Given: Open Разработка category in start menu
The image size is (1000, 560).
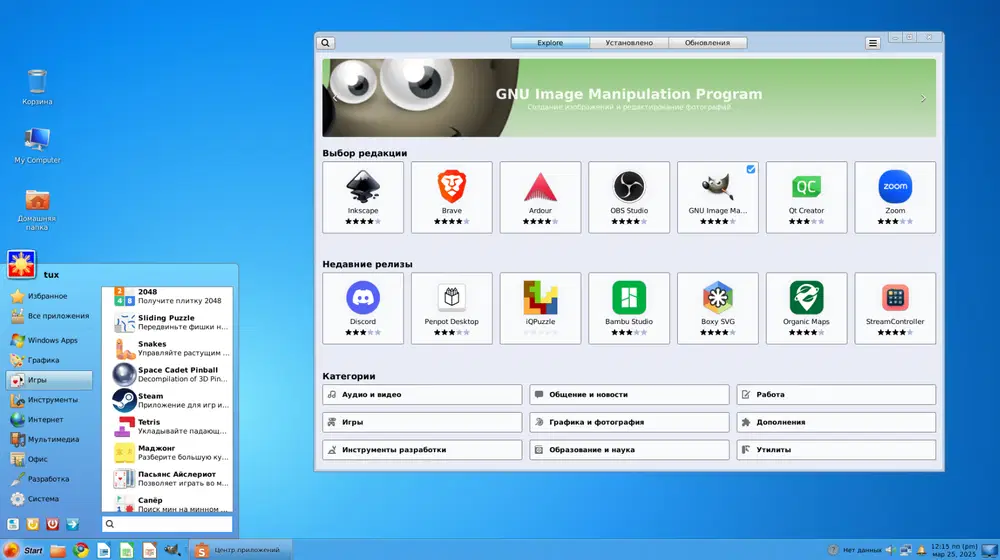Looking at the screenshot, I should click(49, 478).
